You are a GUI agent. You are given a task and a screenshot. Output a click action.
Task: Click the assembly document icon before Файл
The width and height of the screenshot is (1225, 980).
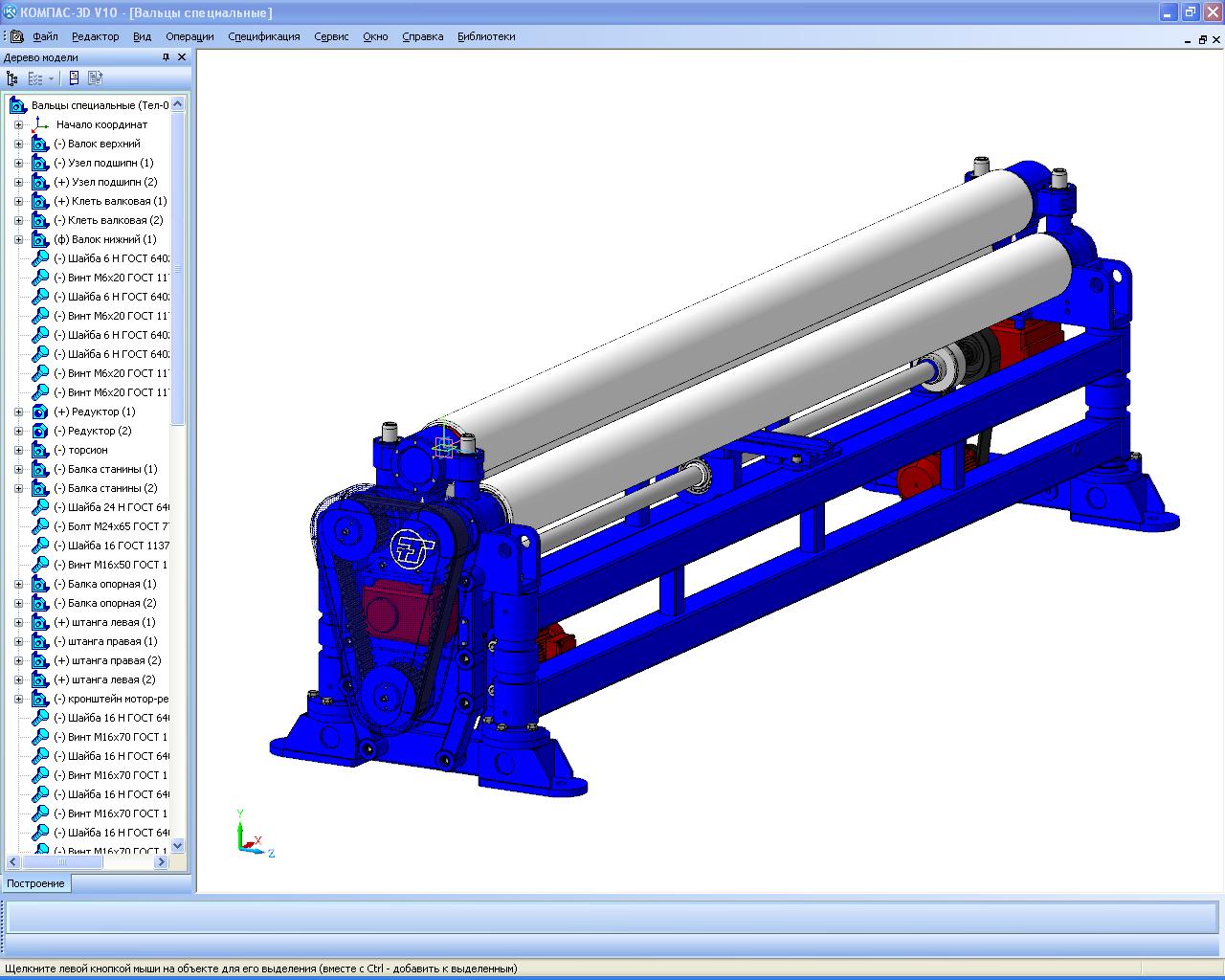pos(16,36)
